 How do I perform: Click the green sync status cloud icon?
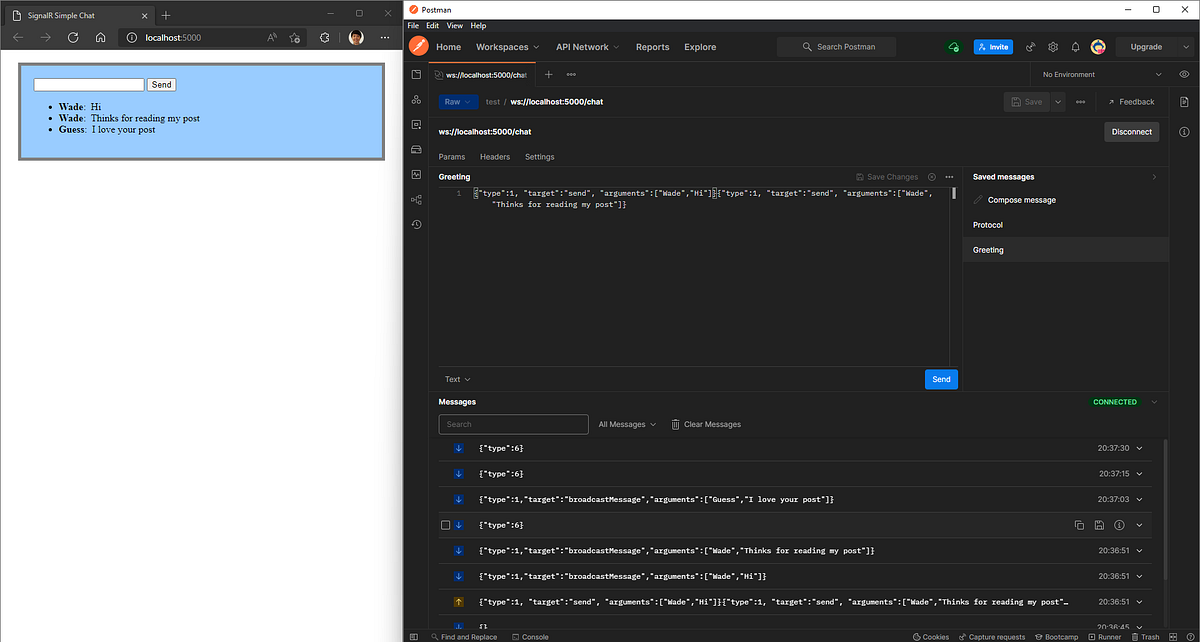[953, 47]
